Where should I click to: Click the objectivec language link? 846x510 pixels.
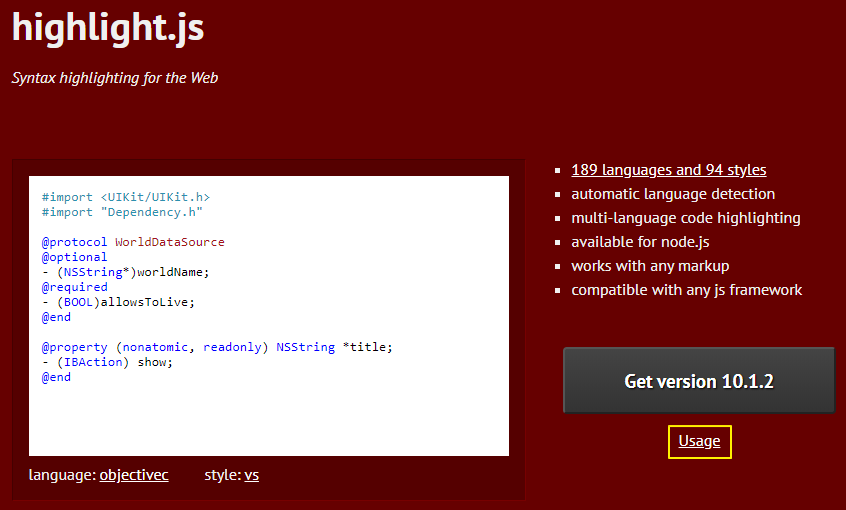pyautogui.click(x=134, y=475)
